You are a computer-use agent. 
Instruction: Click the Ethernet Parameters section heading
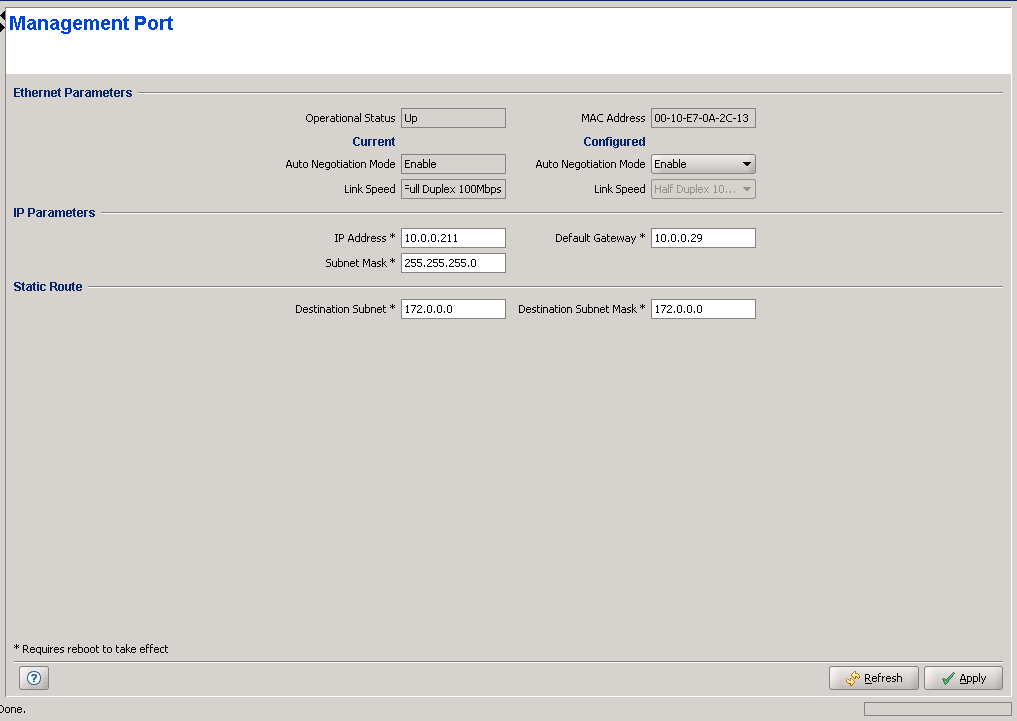[73, 93]
